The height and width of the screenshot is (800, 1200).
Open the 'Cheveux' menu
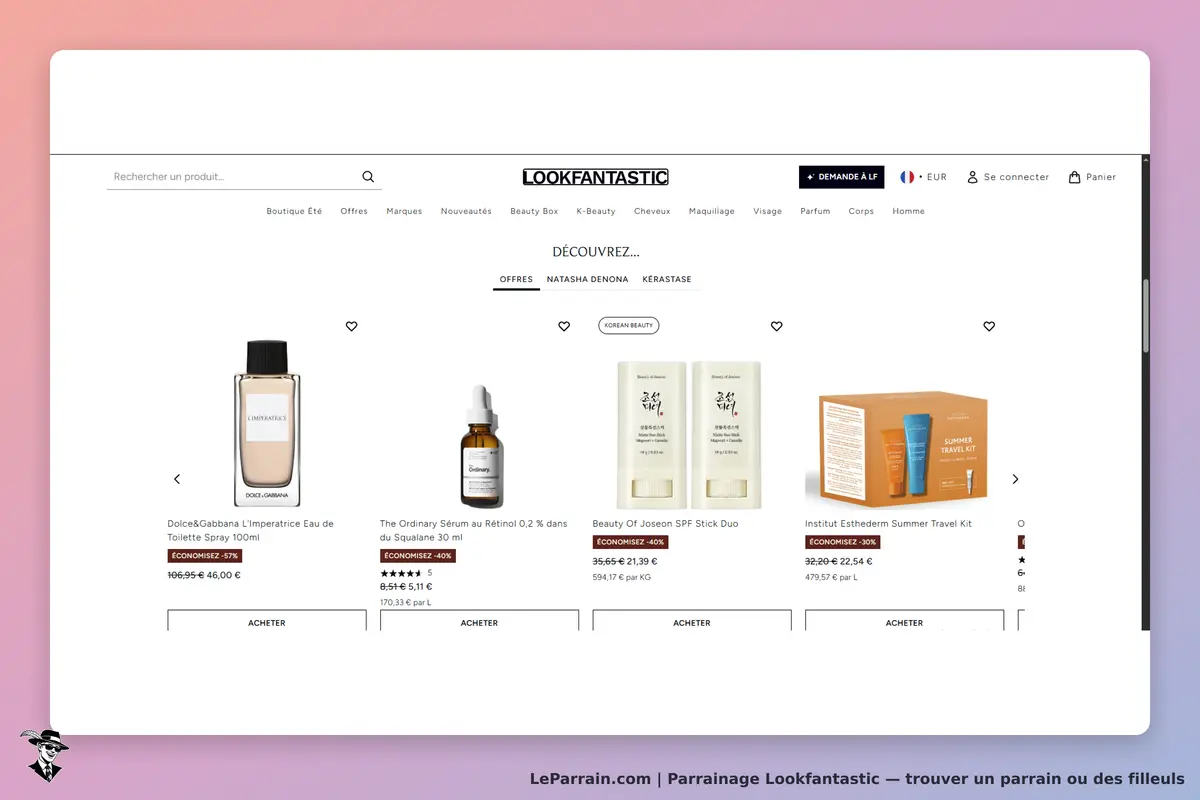652,211
